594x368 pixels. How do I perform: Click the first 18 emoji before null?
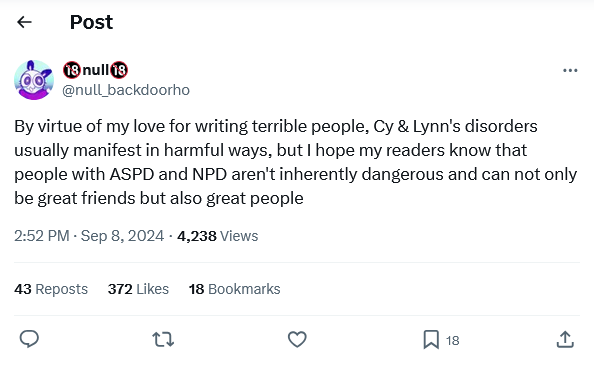pos(72,70)
